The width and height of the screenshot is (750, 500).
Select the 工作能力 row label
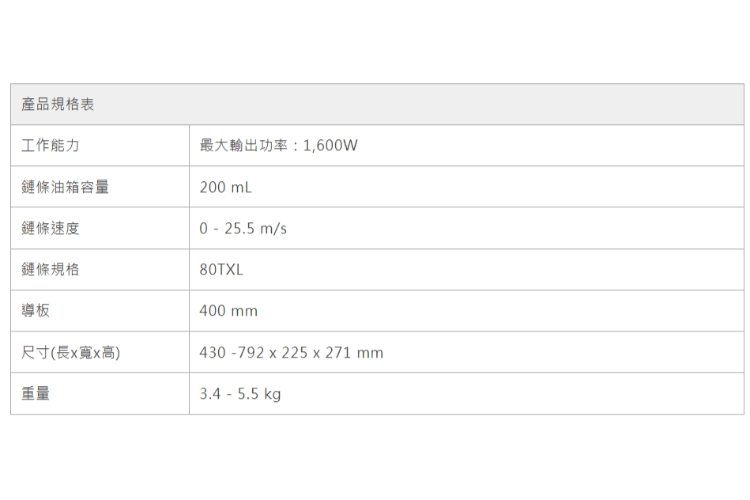click(50, 146)
